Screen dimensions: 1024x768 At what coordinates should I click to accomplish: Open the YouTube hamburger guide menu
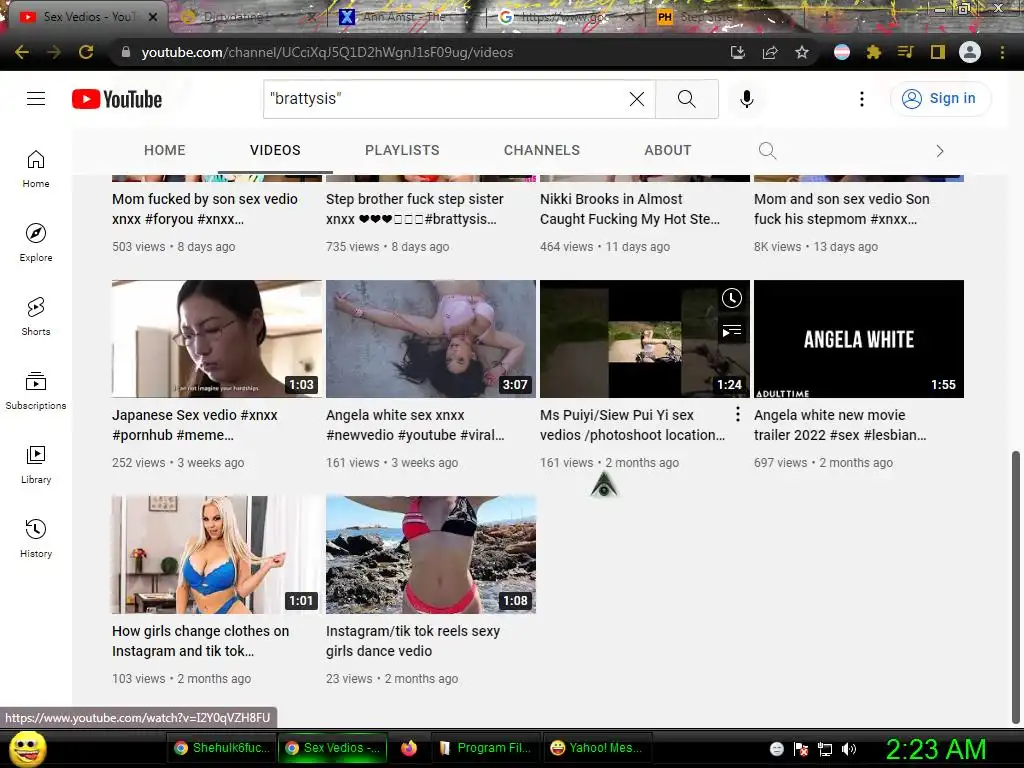click(36, 99)
